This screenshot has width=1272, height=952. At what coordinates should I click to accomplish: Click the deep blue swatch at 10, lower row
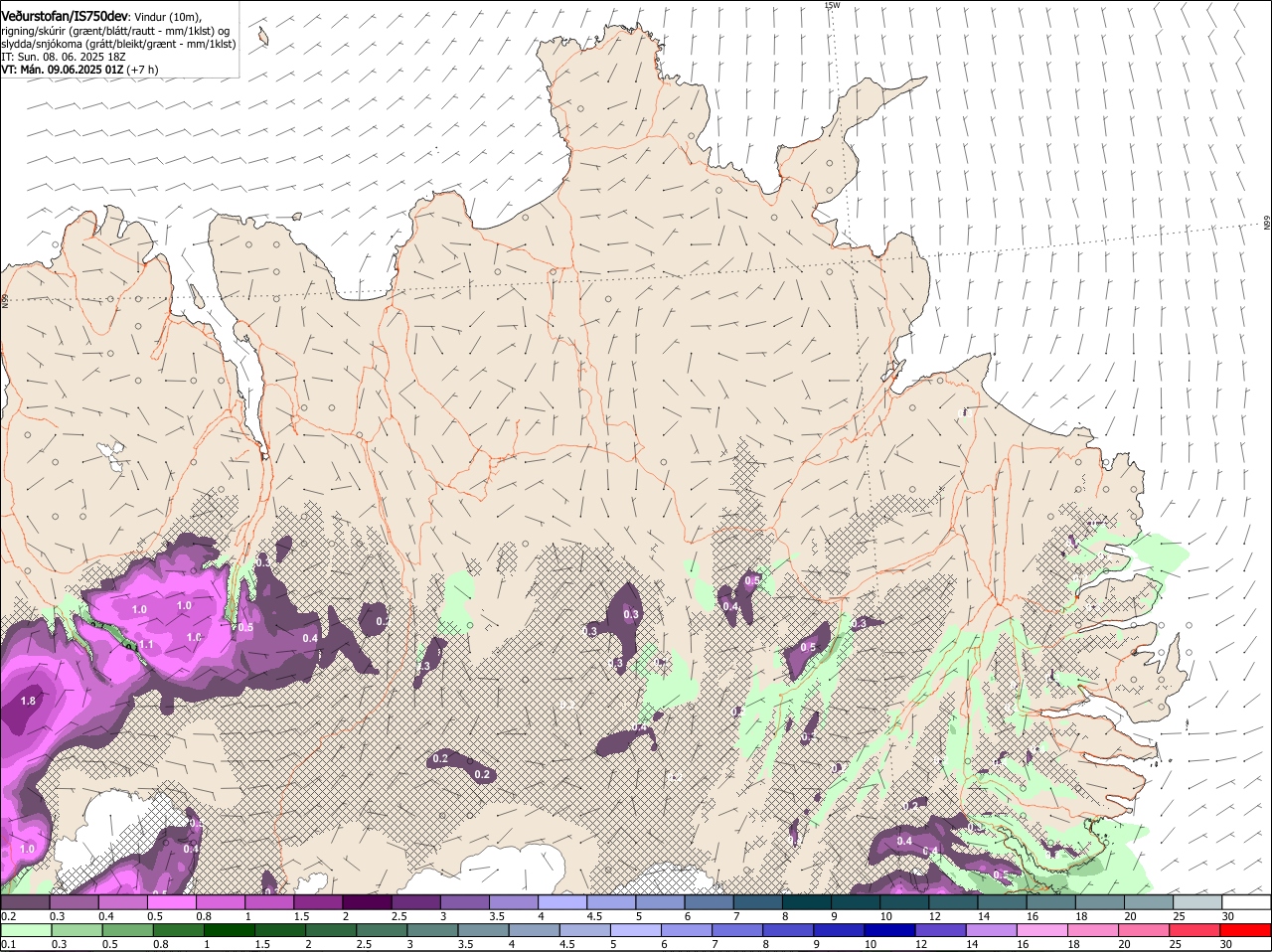pos(888,930)
